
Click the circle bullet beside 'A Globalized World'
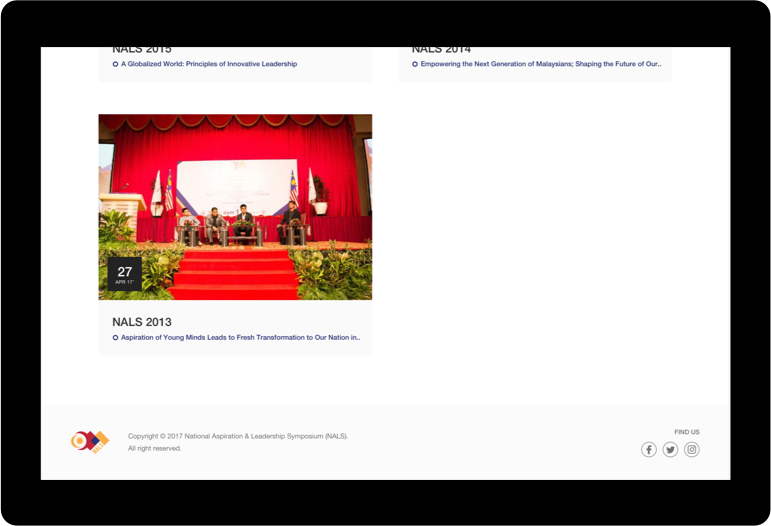tap(116, 64)
